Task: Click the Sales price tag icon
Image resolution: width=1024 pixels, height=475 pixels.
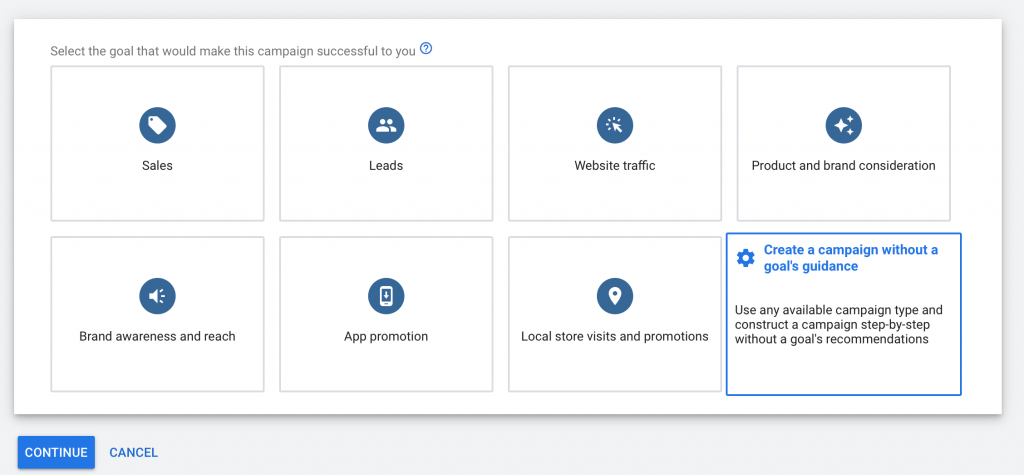Action: [157, 125]
